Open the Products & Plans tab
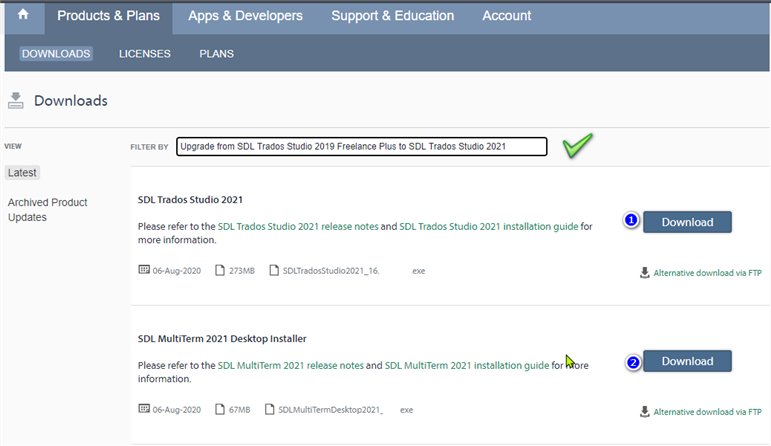The height and width of the screenshot is (446, 771). point(108,16)
